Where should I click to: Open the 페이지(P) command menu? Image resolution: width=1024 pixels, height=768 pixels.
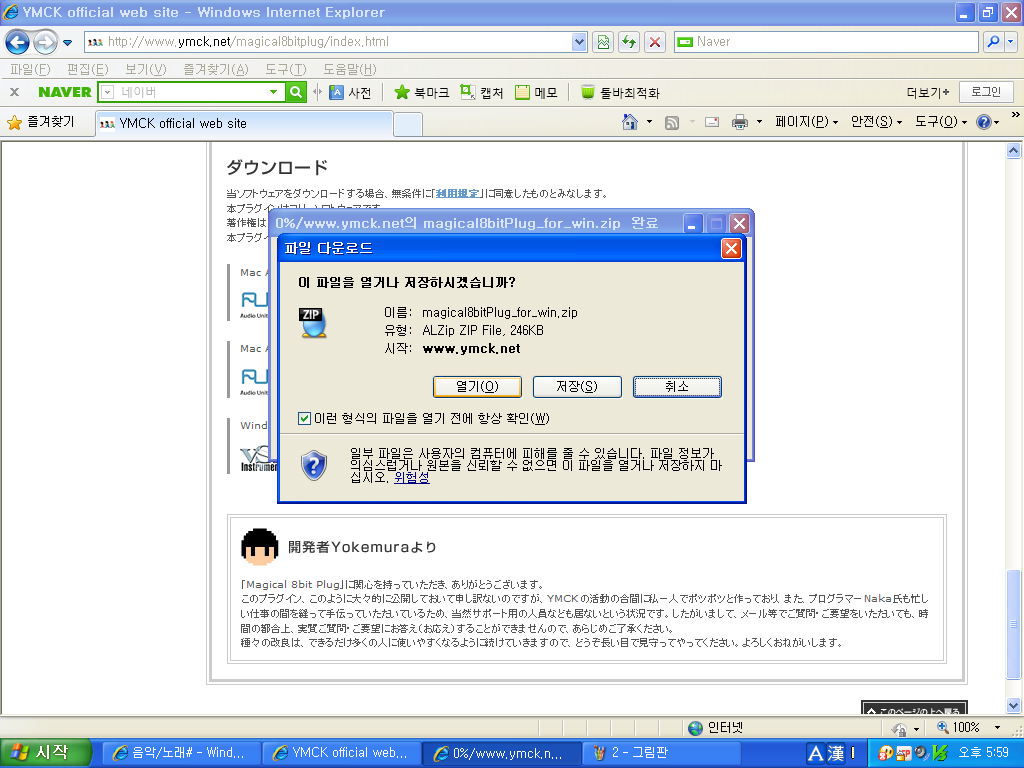pyautogui.click(x=807, y=122)
